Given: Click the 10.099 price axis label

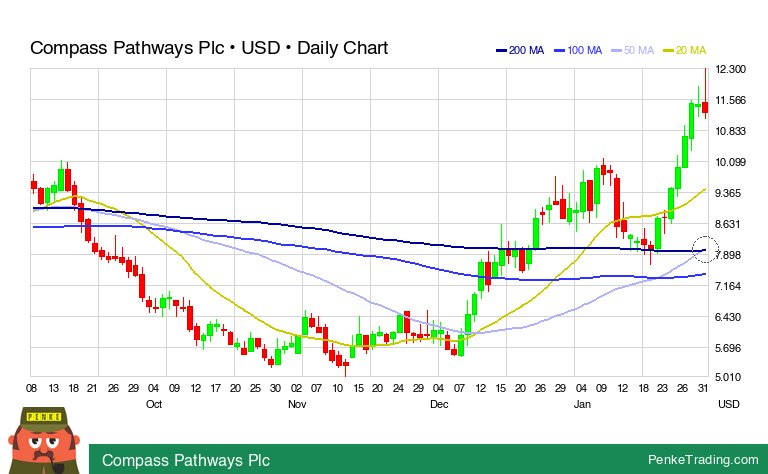Looking at the screenshot, I should pyautogui.click(x=730, y=162).
